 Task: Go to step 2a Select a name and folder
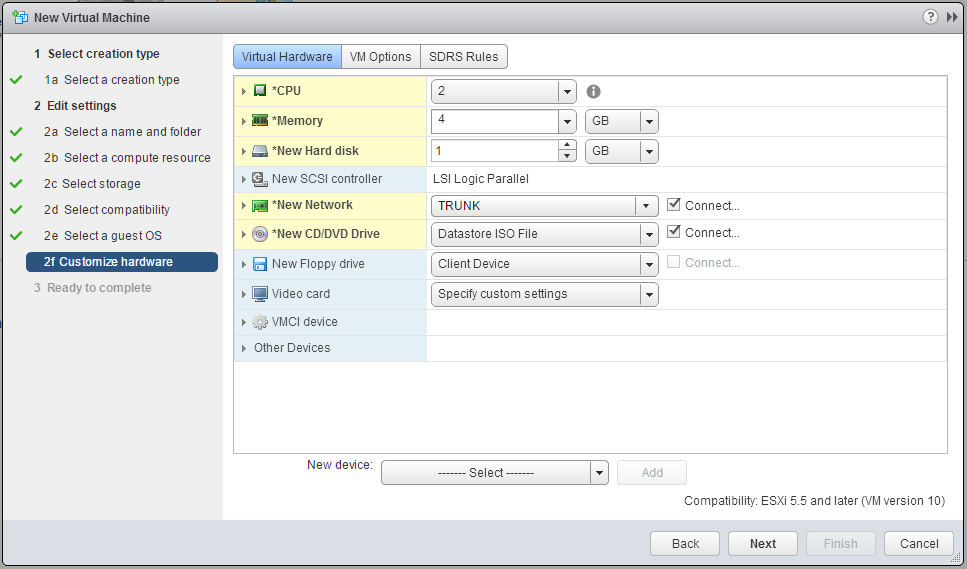click(132, 132)
